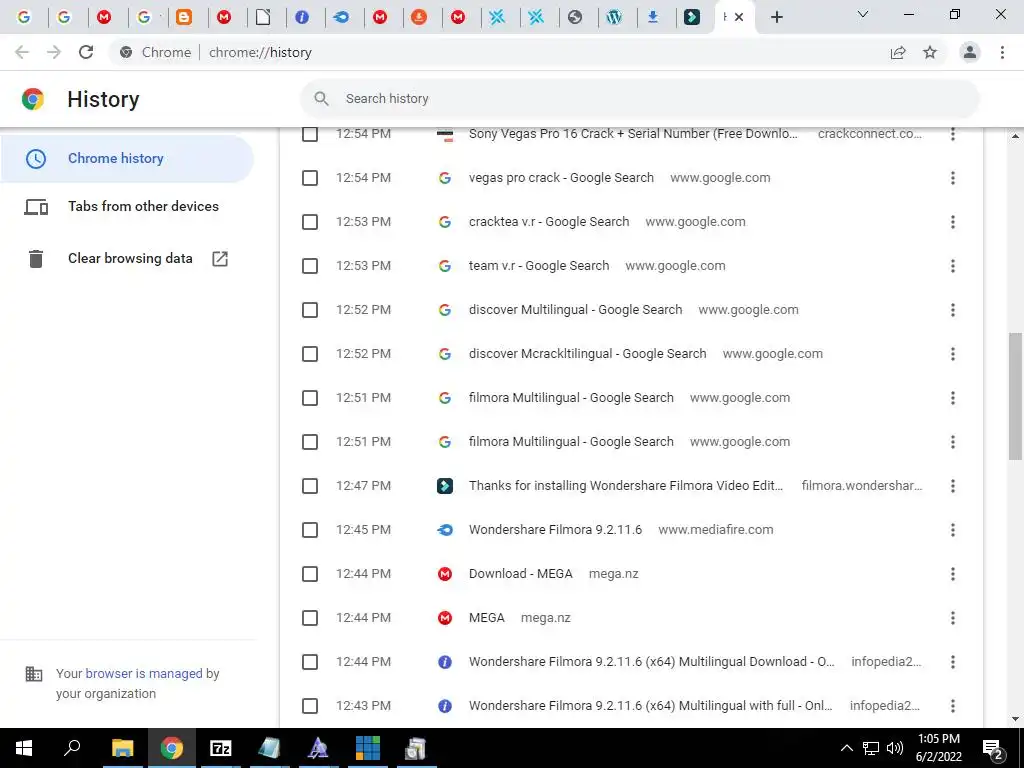This screenshot has width=1024, height=768.
Task: Open 7-Zip from the taskbar
Action: point(221,748)
